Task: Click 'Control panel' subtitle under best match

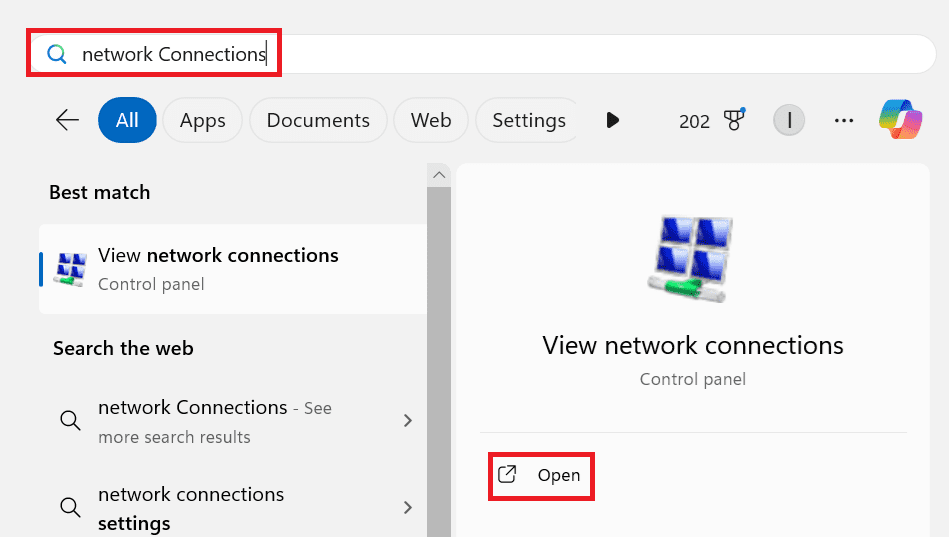Action: 151,285
